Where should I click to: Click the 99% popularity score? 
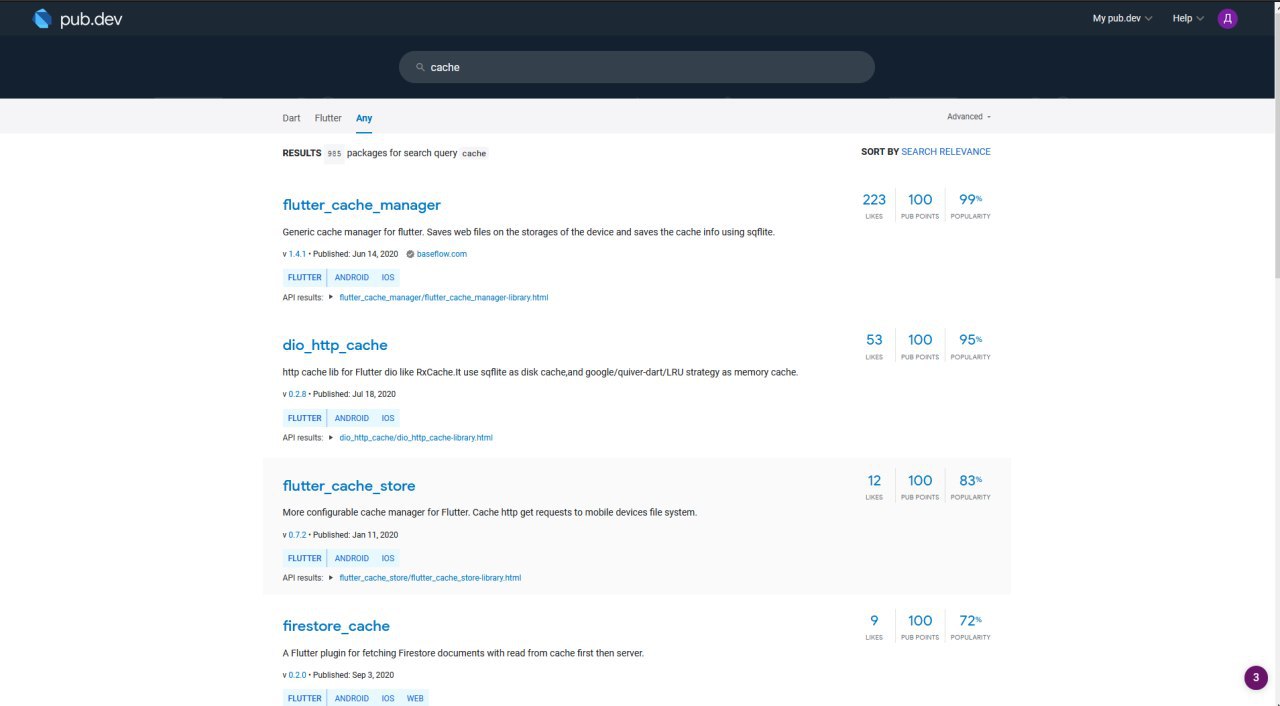[970, 200]
